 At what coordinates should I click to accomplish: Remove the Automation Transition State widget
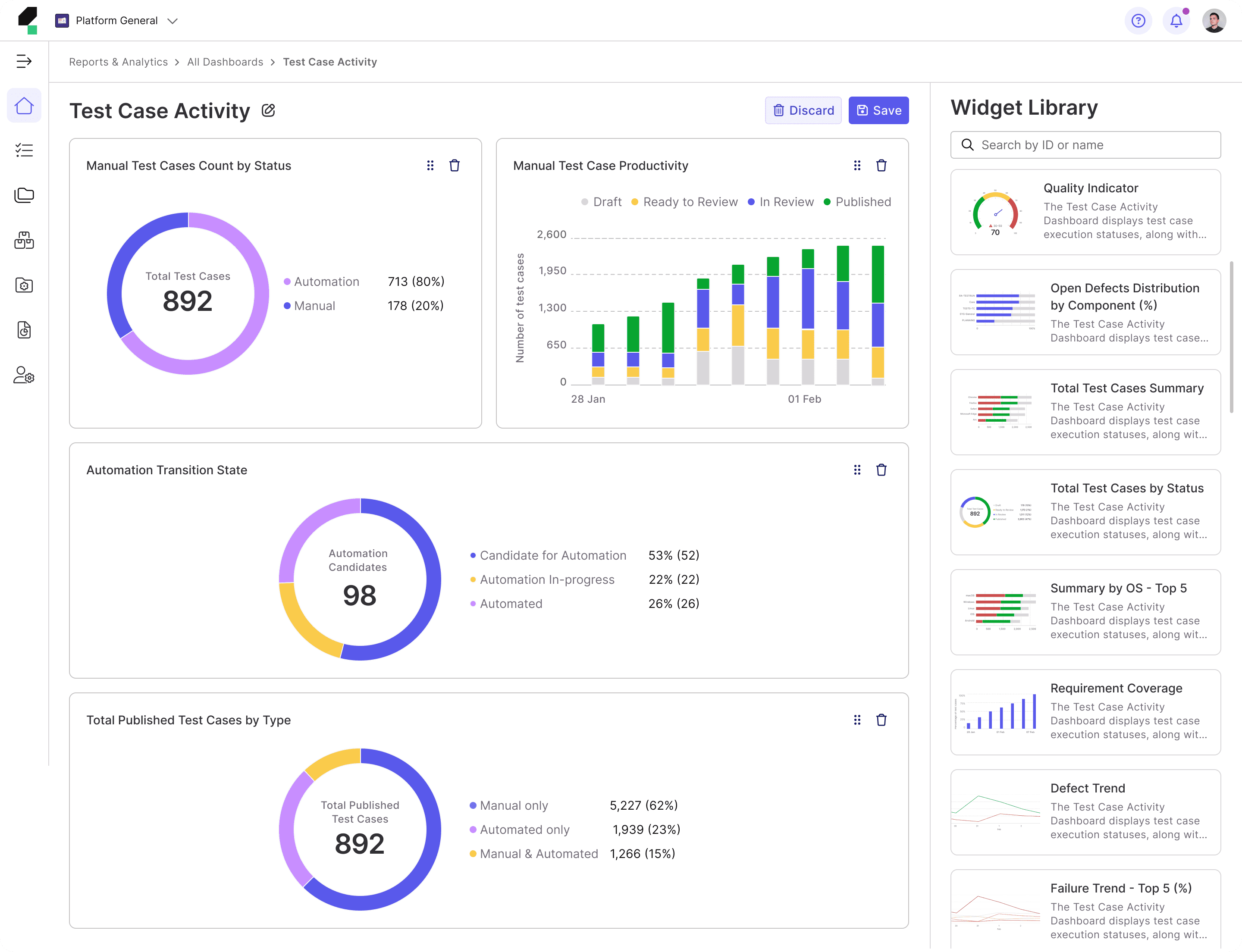(x=881, y=470)
